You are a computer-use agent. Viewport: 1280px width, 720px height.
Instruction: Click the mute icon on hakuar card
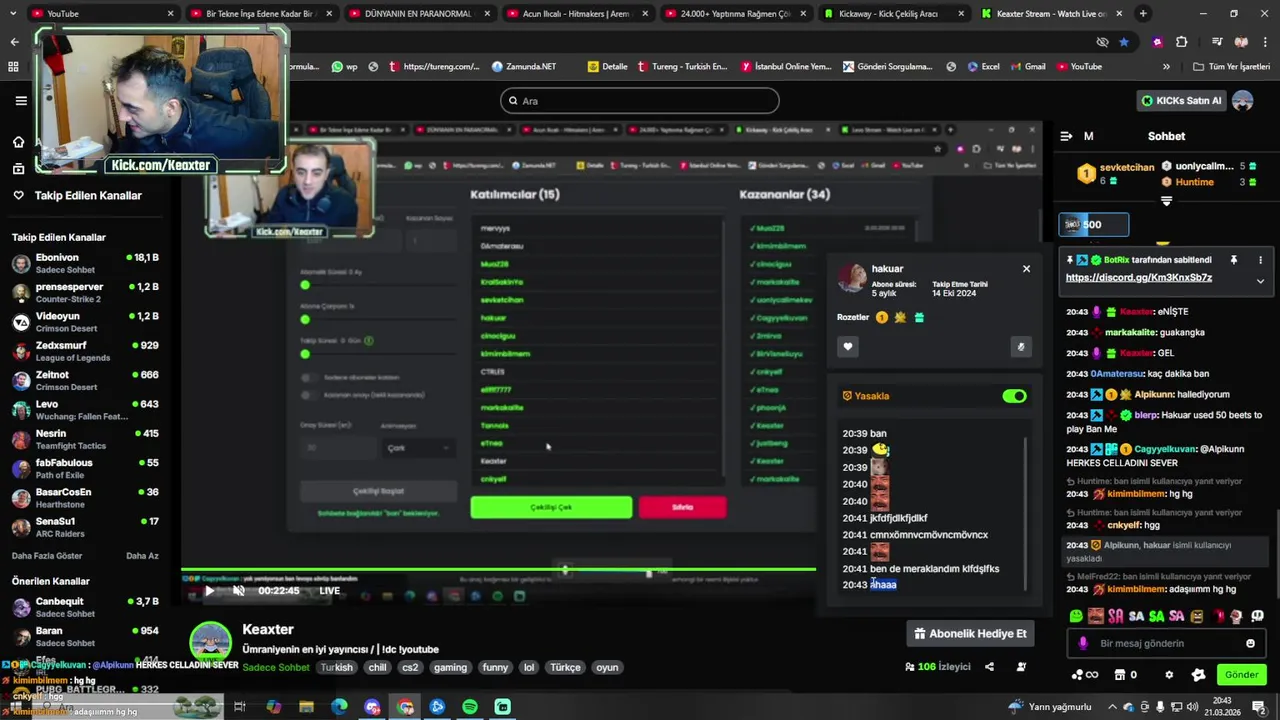[1020, 347]
